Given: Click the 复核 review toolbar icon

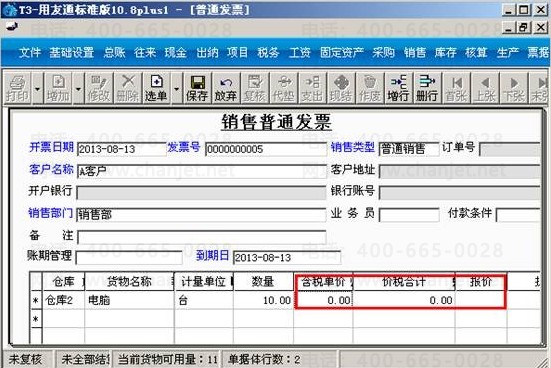Looking at the screenshot, I should (255, 88).
